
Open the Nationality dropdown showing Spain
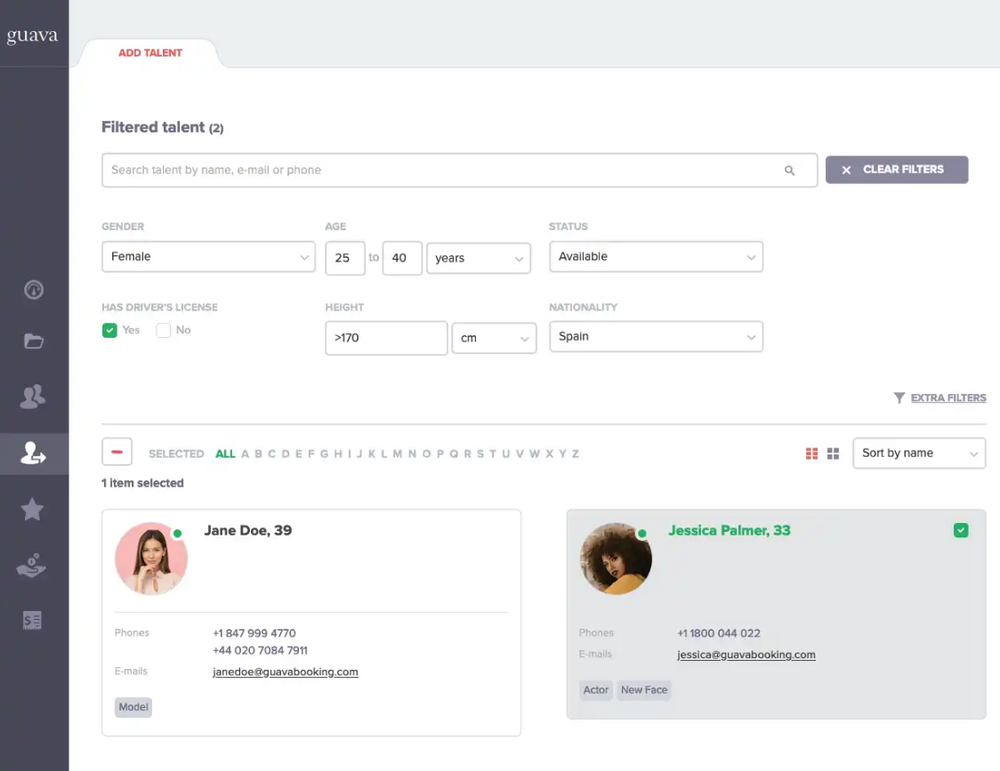tap(656, 336)
